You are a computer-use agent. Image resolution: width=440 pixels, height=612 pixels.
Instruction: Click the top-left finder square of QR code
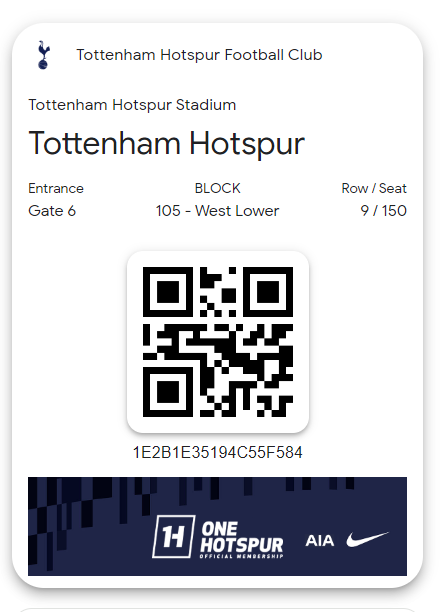click(168, 292)
